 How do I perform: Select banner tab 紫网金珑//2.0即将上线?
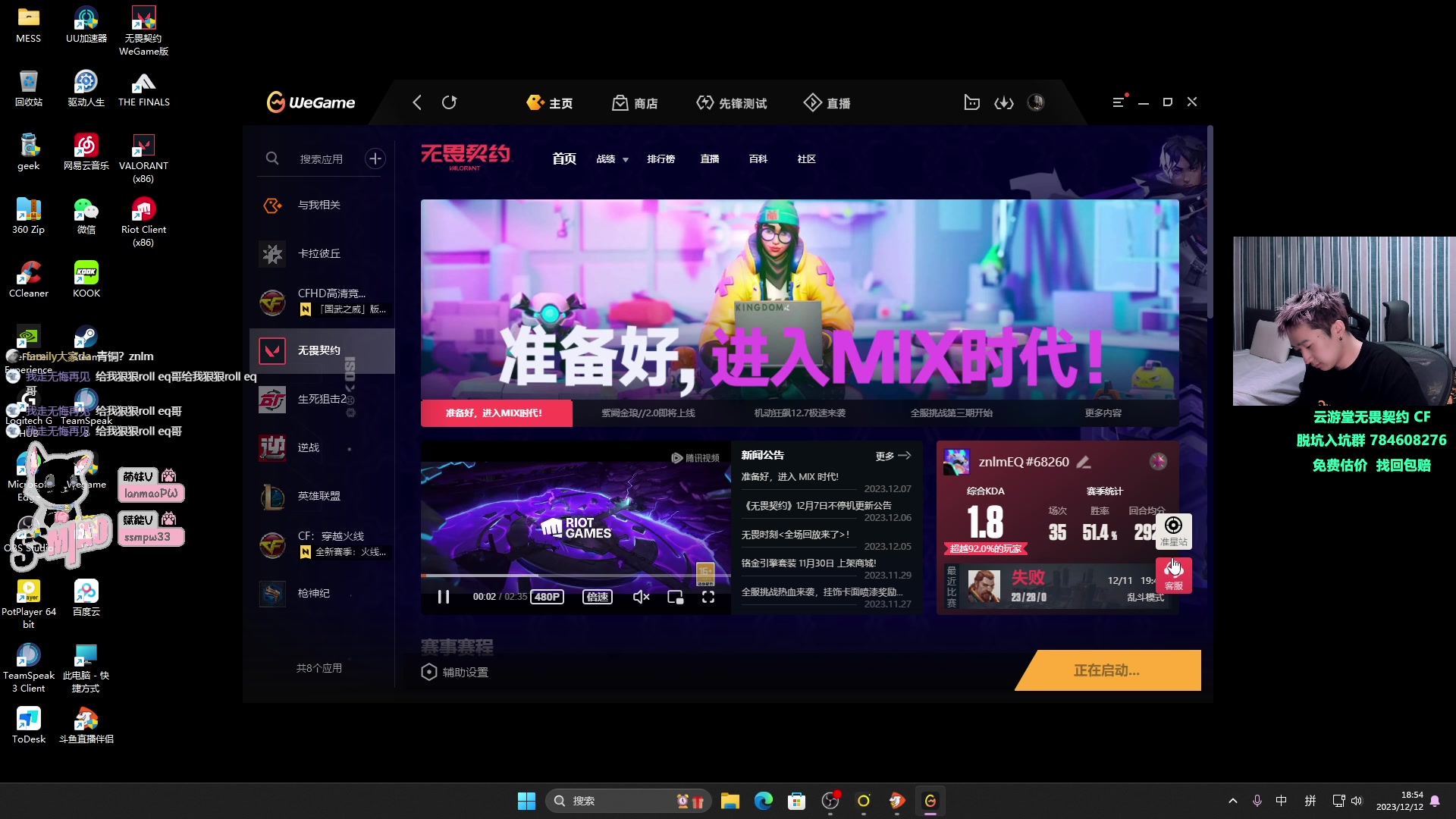tap(648, 413)
